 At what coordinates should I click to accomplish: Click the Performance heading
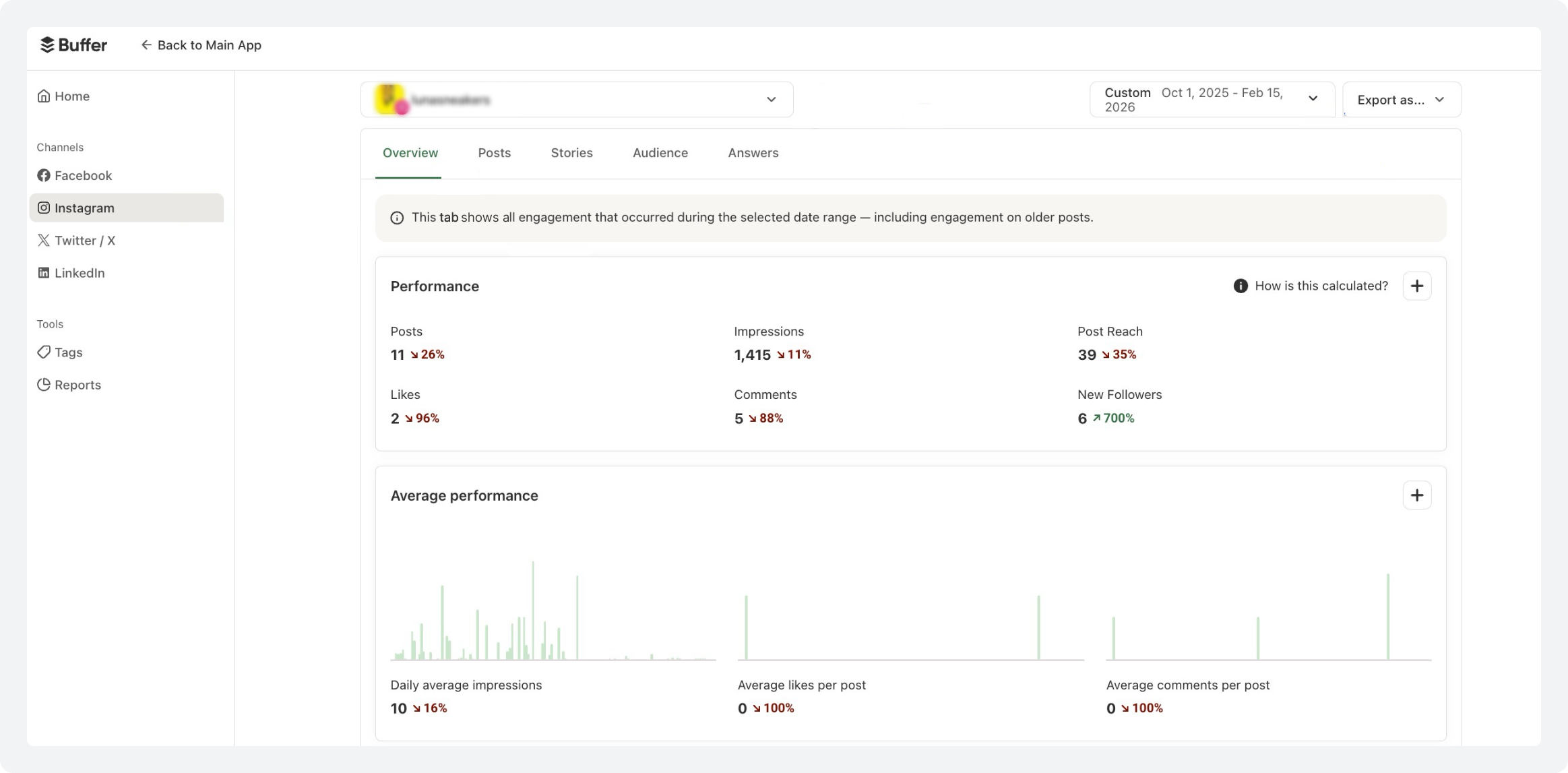(435, 286)
